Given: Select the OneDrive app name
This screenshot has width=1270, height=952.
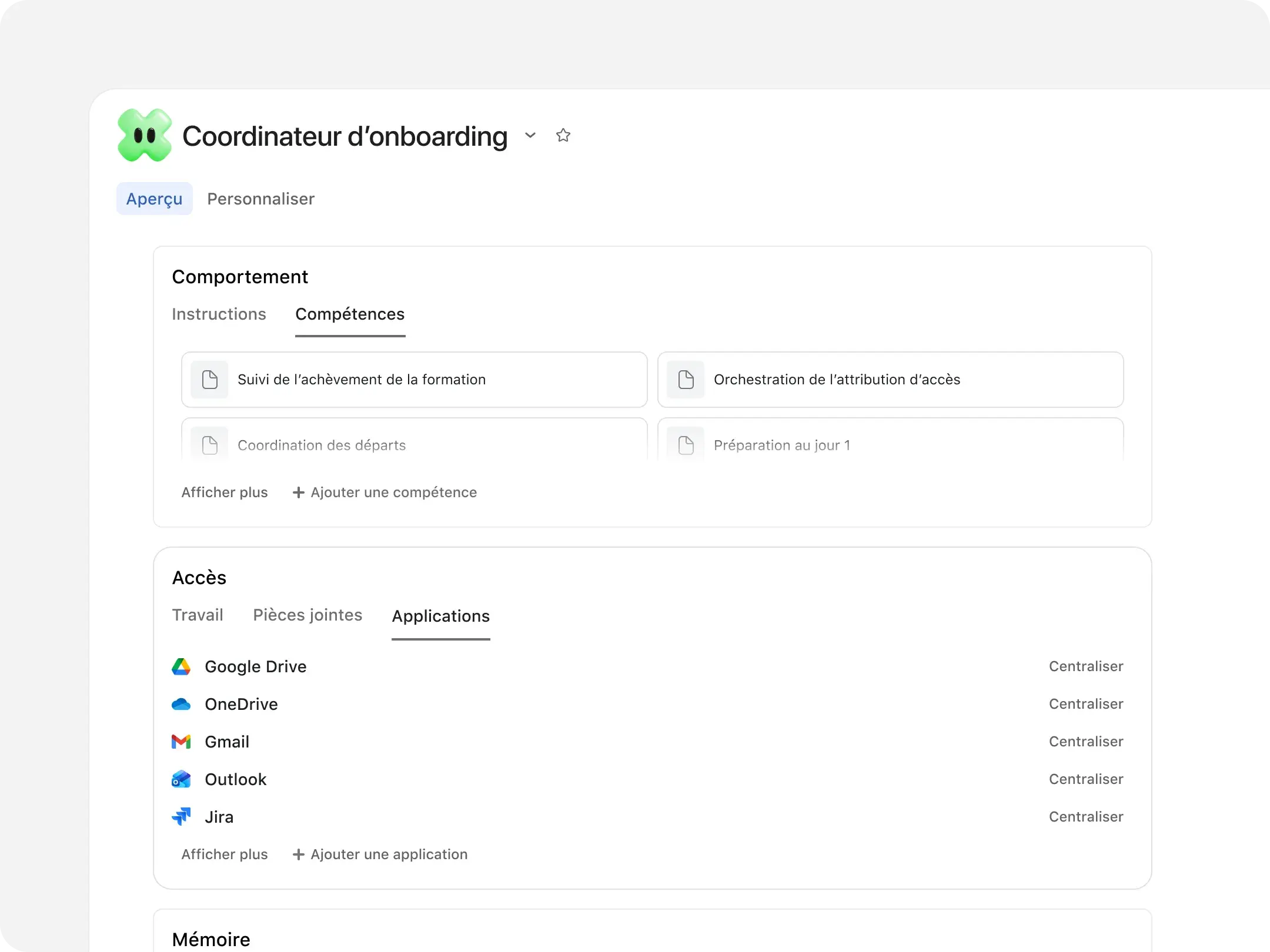Looking at the screenshot, I should (241, 704).
